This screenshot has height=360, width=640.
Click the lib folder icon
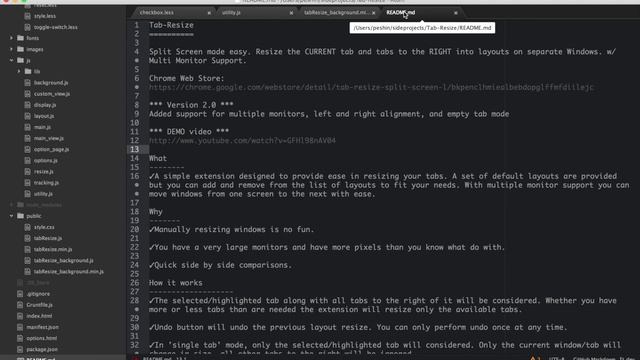pos(28,71)
